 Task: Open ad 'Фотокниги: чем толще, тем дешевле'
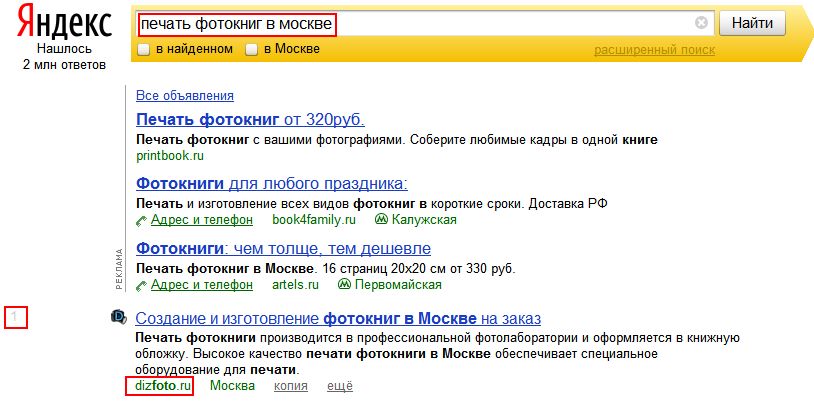[283, 248]
